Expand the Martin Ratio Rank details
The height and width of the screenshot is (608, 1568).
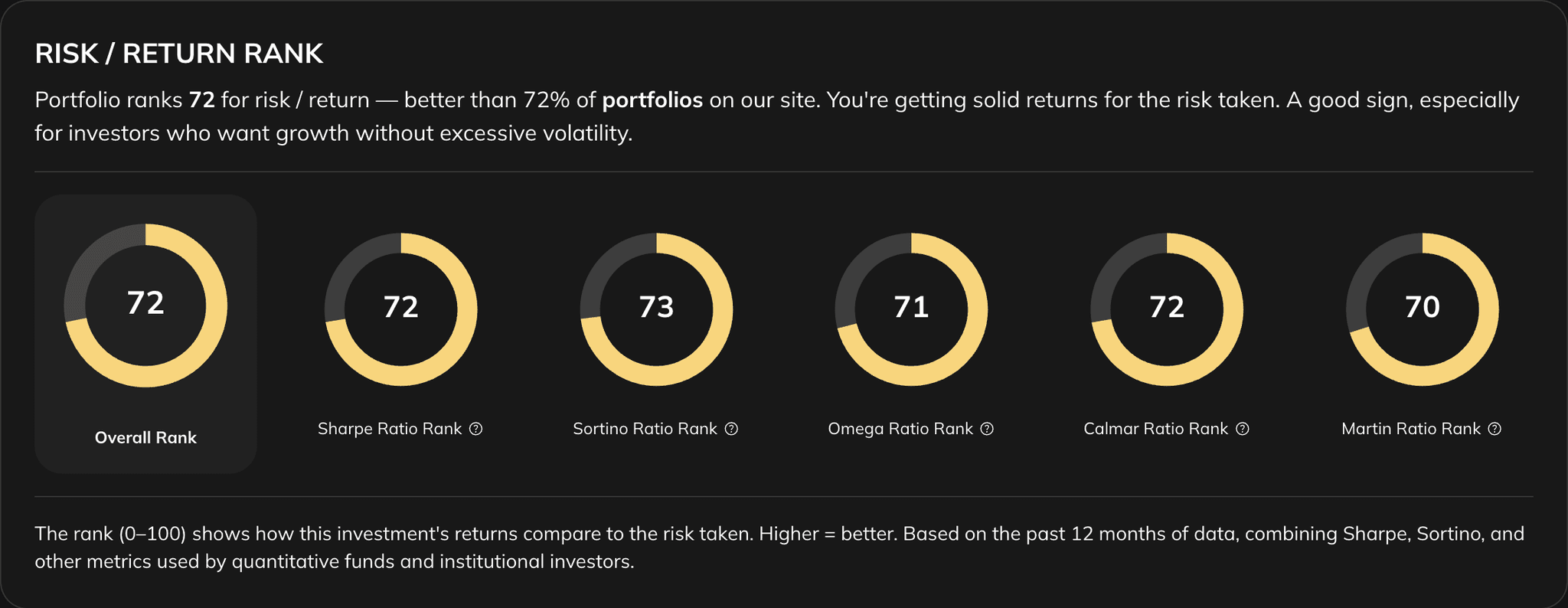1494,429
